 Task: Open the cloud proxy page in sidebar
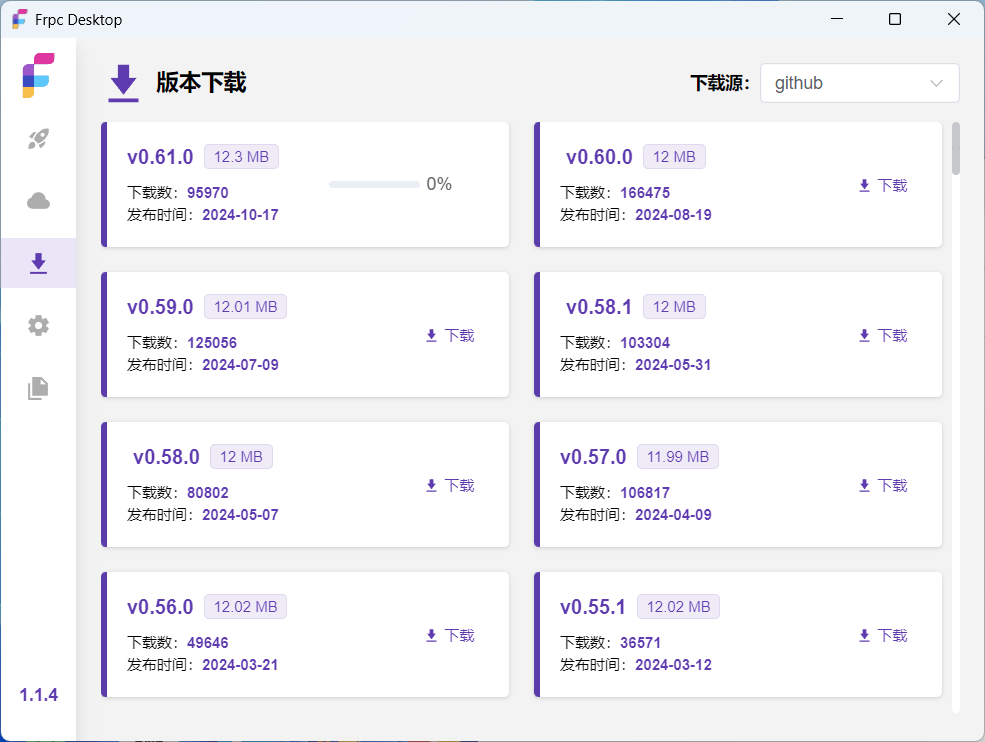click(x=38, y=201)
